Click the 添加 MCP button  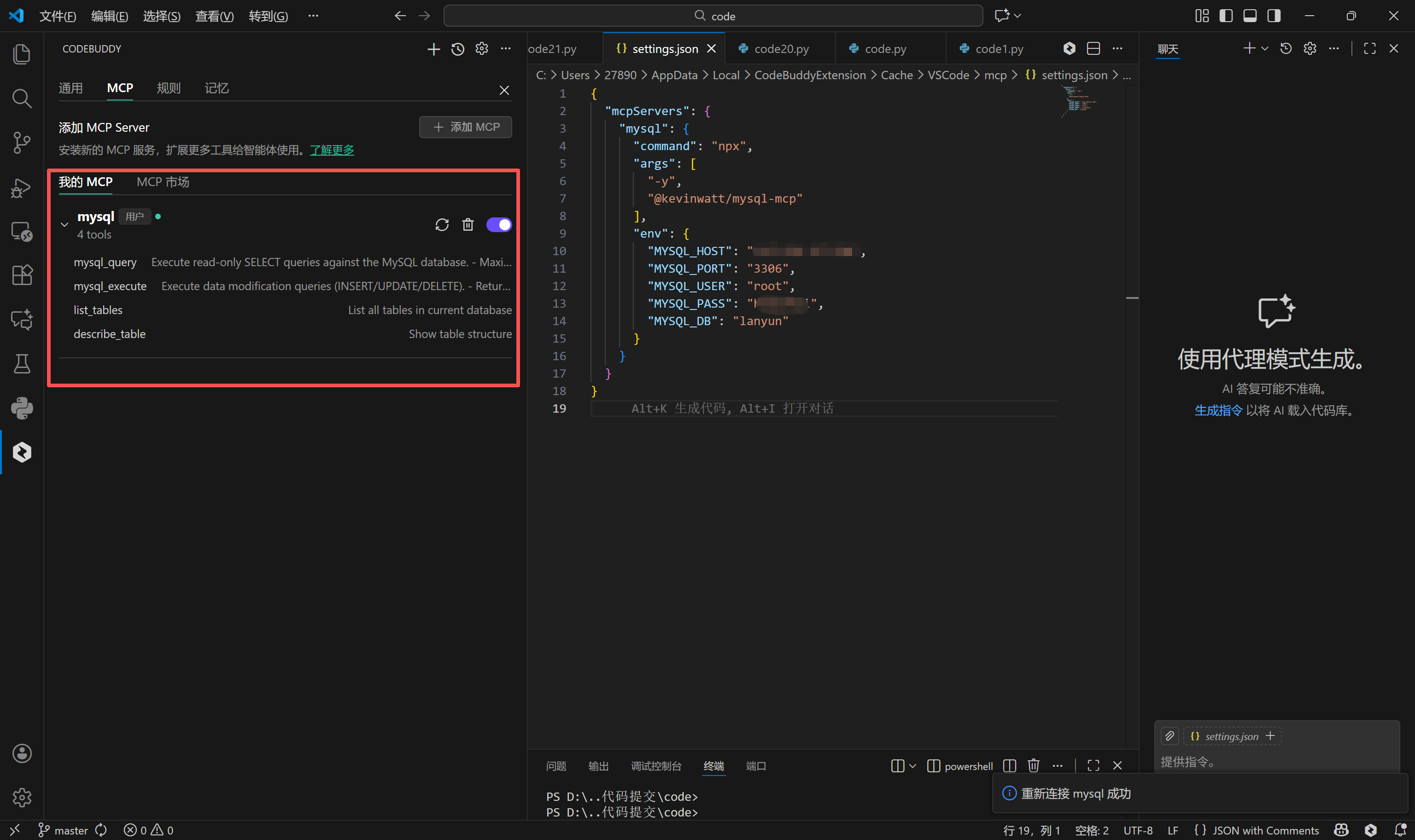[465, 127]
